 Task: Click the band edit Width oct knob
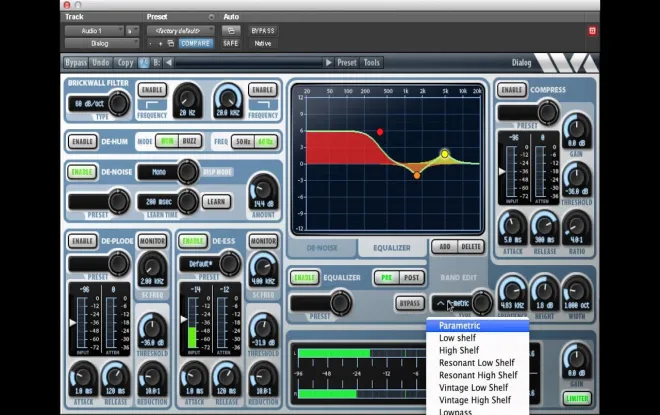(x=576, y=293)
